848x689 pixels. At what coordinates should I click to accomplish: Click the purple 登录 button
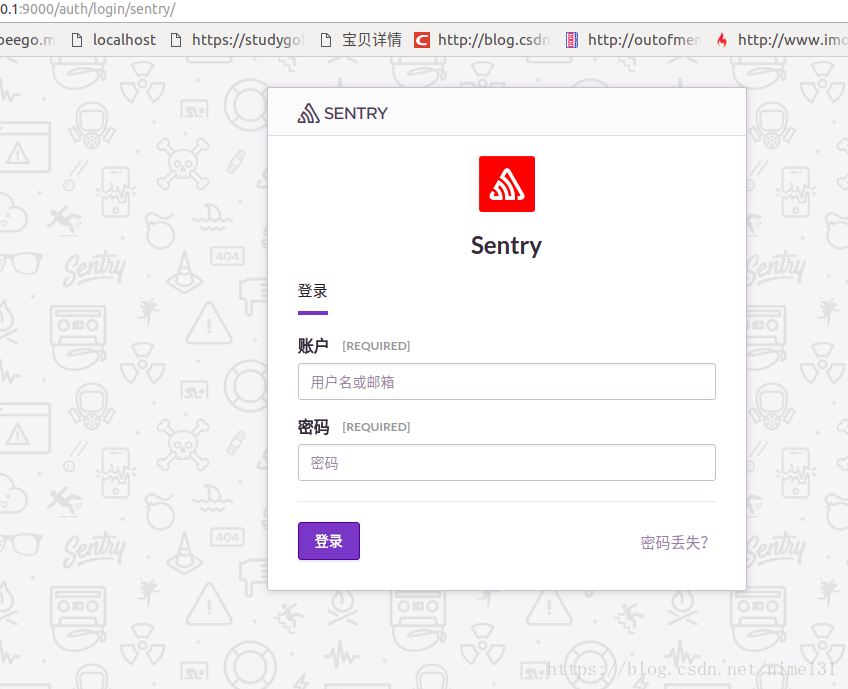[x=329, y=541]
